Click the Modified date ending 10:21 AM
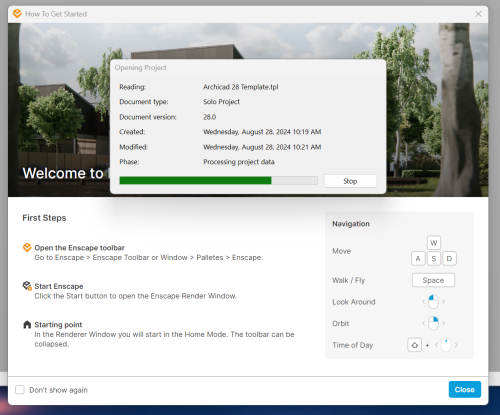500x415 pixels. pos(262,147)
